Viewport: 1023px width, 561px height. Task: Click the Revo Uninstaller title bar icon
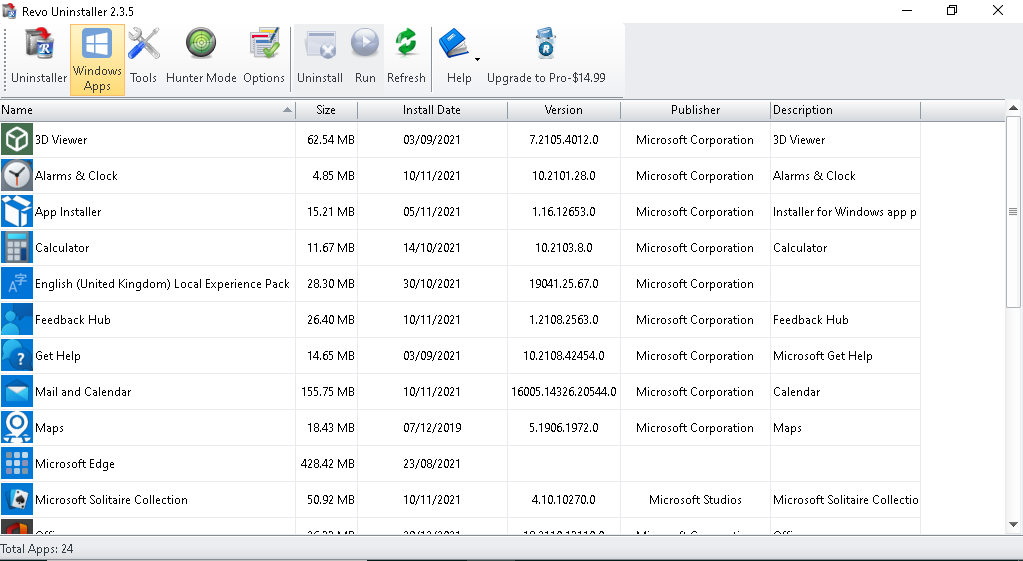click(9, 11)
